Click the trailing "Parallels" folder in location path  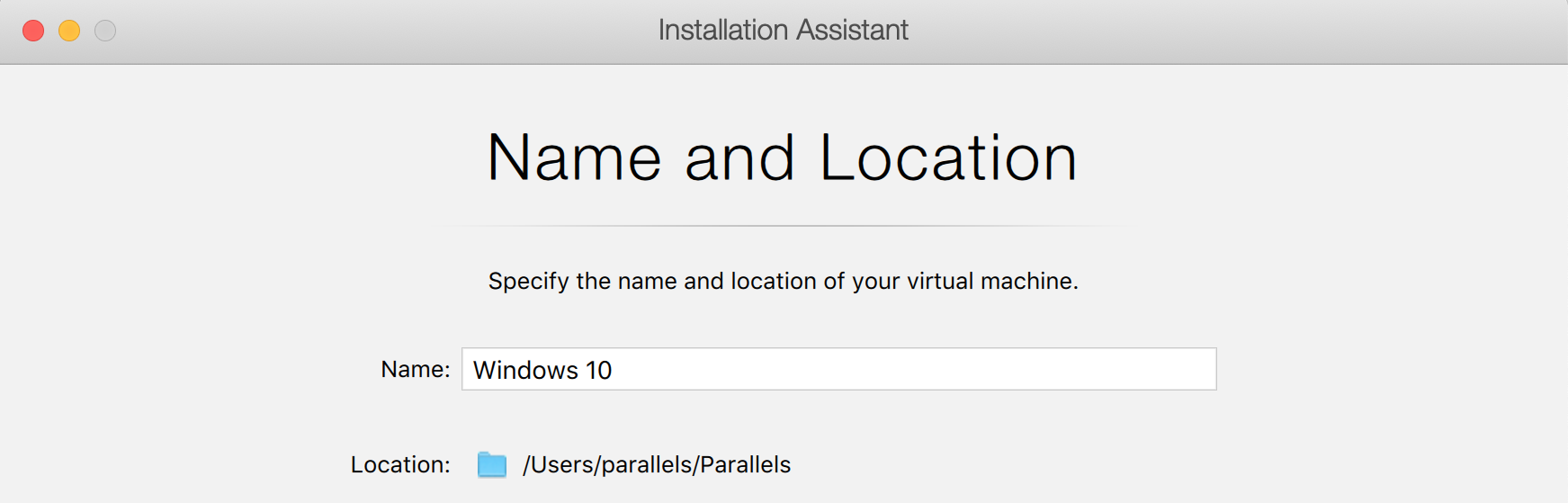tap(745, 464)
